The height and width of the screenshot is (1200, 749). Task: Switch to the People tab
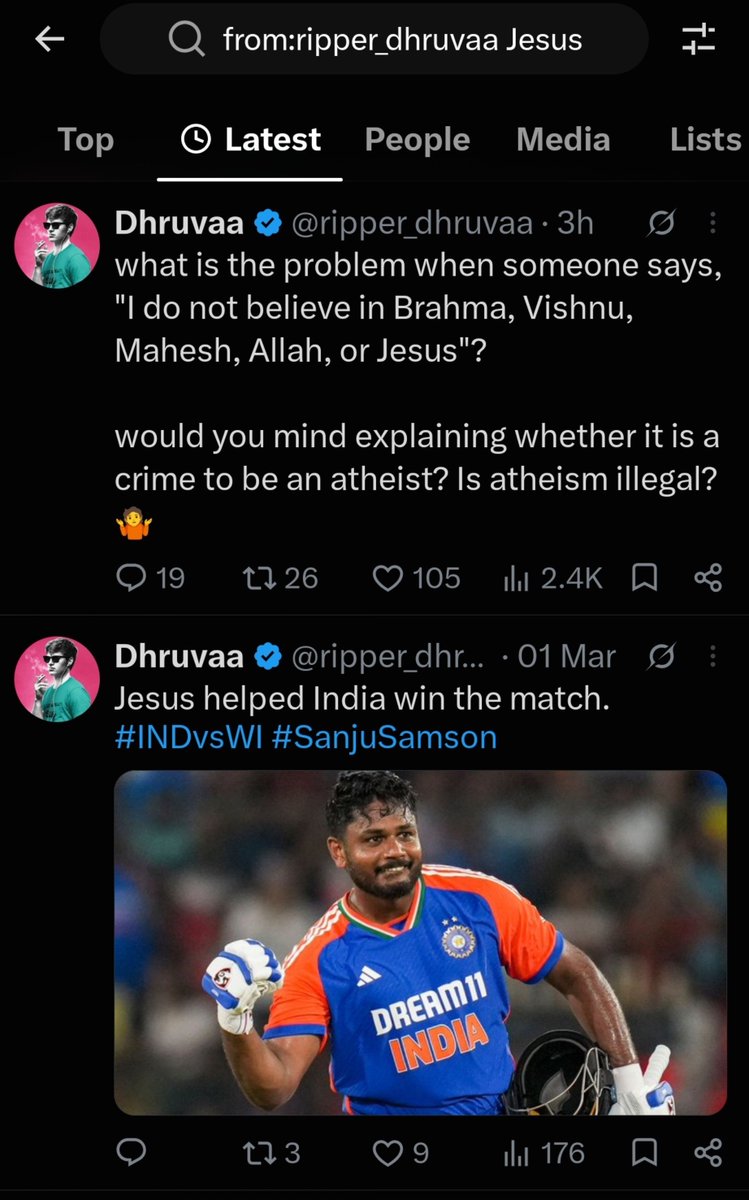click(x=417, y=140)
